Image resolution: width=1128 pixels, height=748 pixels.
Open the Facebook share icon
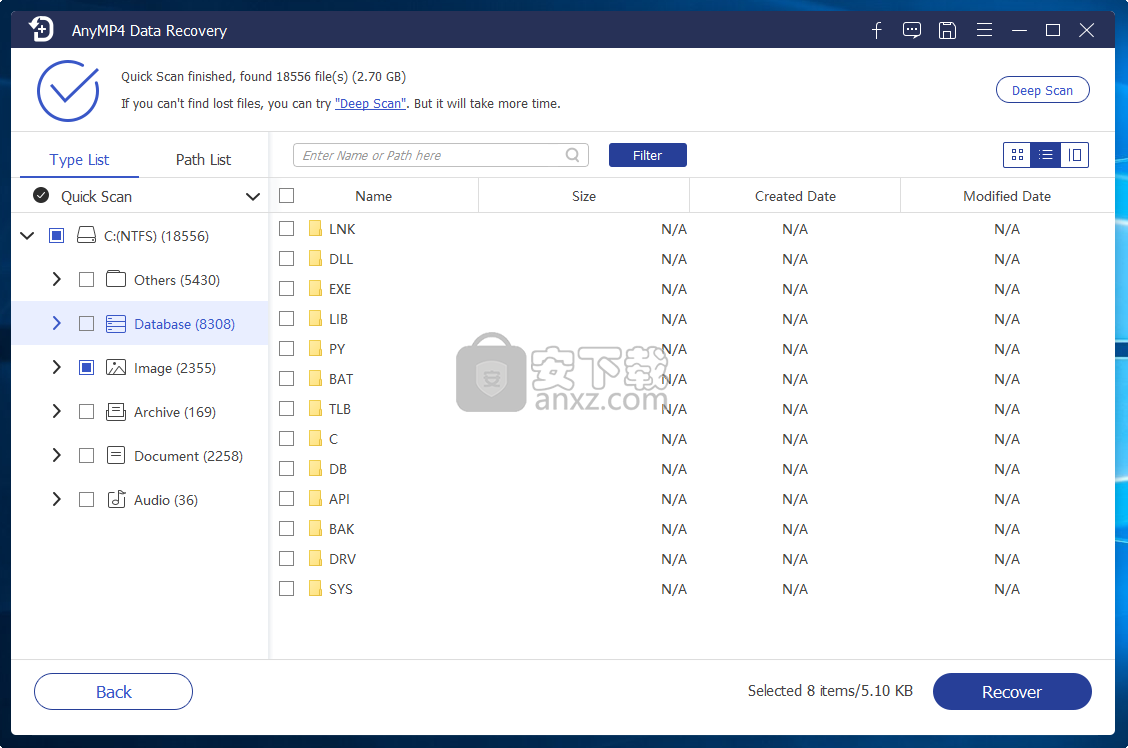pos(877,30)
